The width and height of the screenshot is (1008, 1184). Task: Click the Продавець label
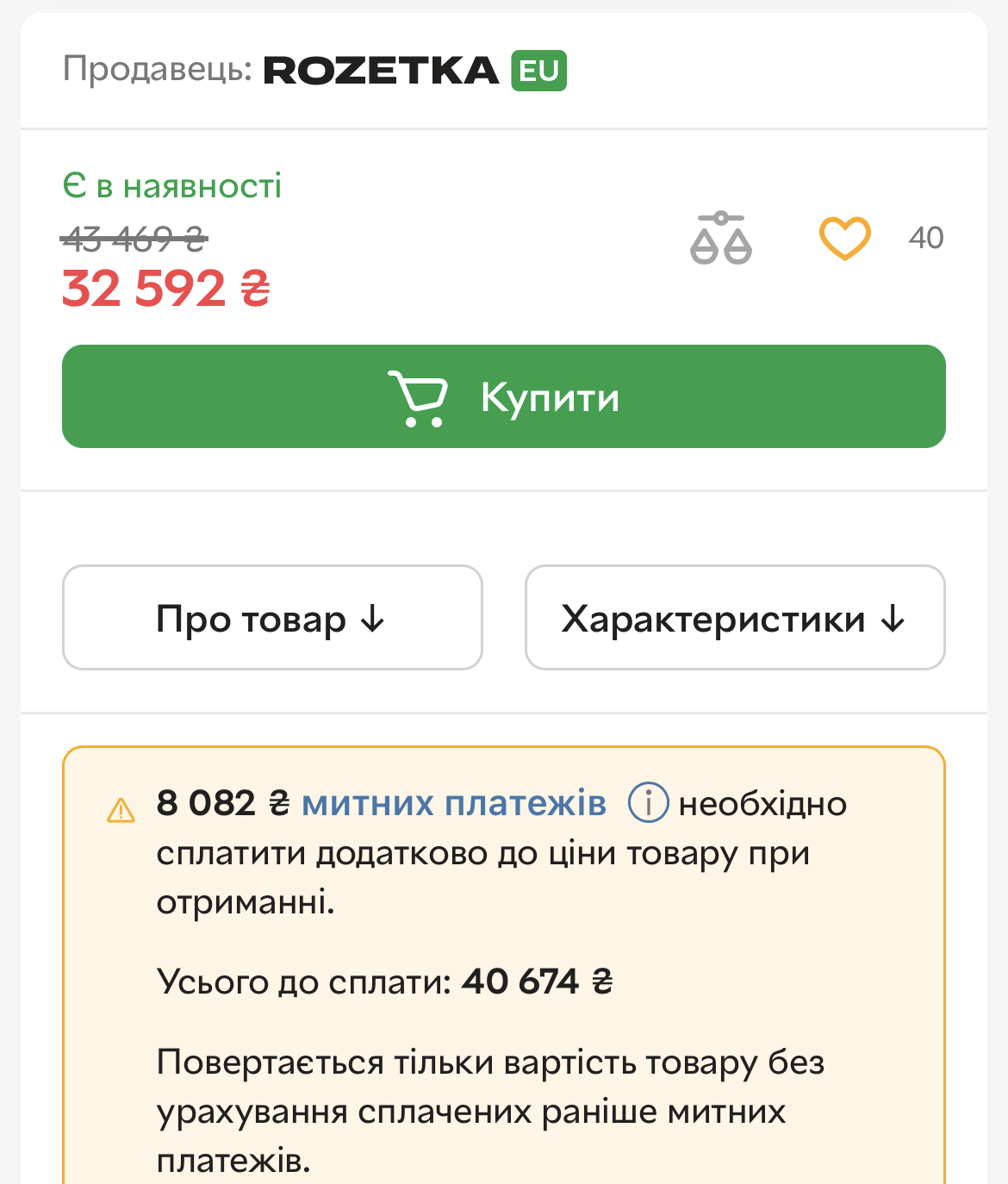[157, 69]
